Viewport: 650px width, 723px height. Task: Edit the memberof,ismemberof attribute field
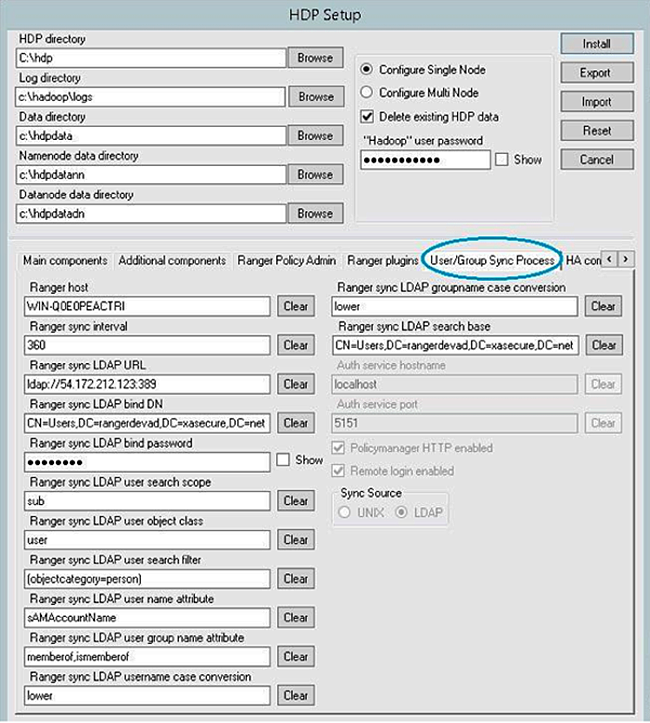pyautogui.click(x=147, y=657)
